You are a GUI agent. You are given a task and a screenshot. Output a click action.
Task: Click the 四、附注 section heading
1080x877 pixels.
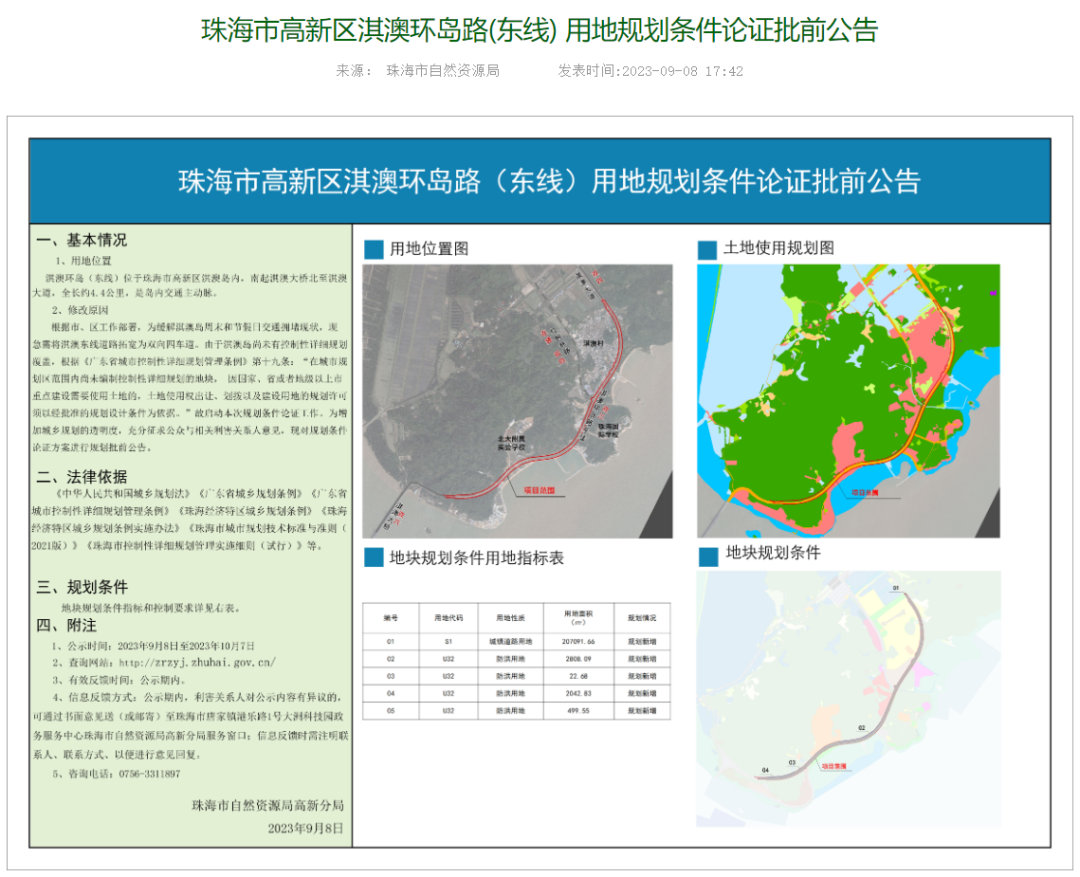tap(67, 626)
